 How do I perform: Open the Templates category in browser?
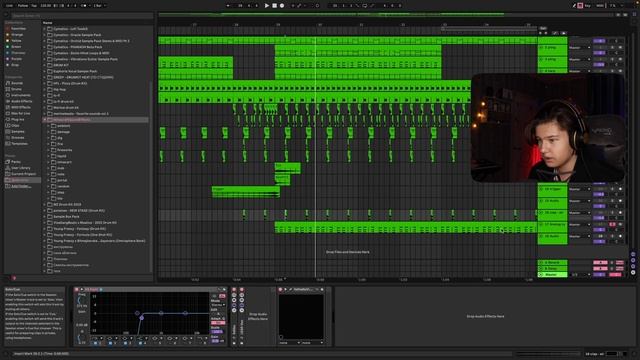tap(19, 144)
